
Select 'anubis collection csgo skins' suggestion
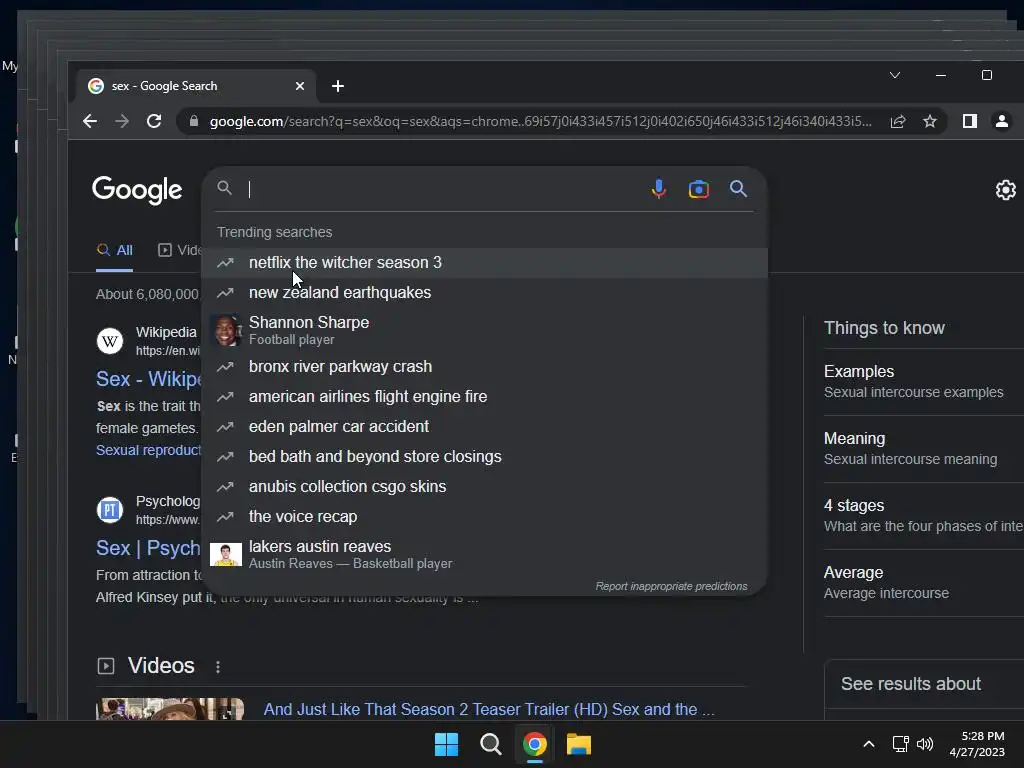485,487
